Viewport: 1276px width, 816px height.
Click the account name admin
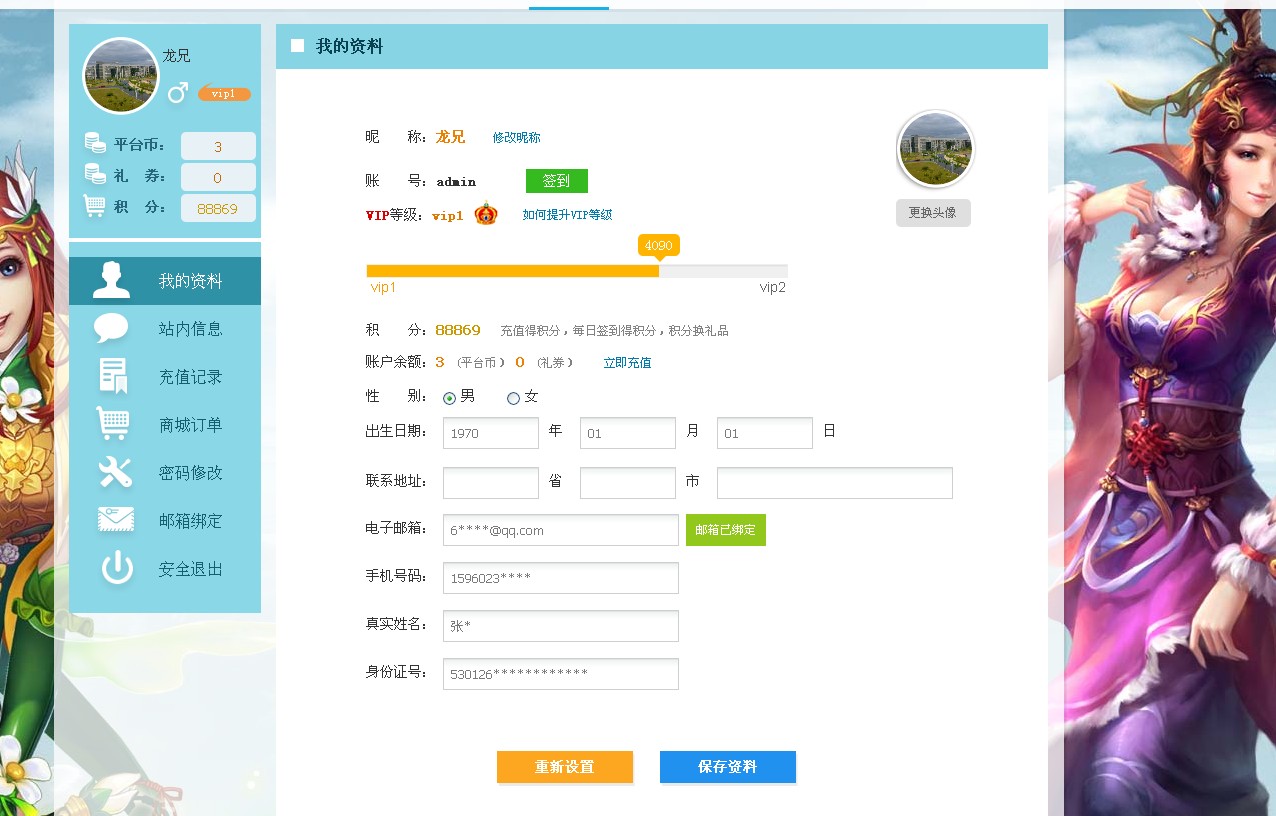pyautogui.click(x=456, y=182)
